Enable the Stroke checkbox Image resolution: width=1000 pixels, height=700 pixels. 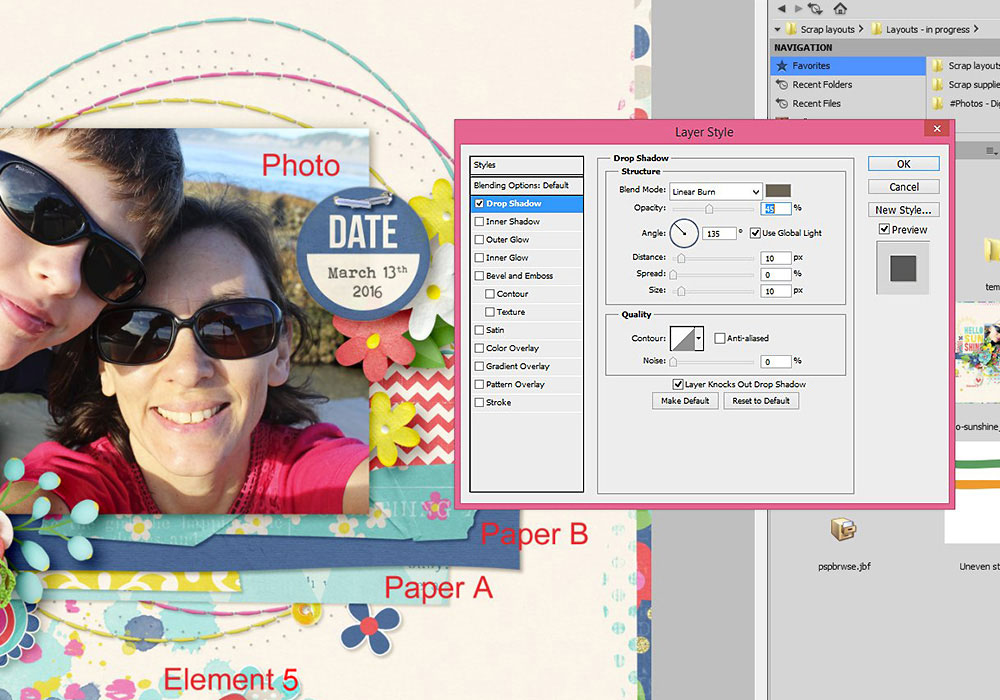479,402
